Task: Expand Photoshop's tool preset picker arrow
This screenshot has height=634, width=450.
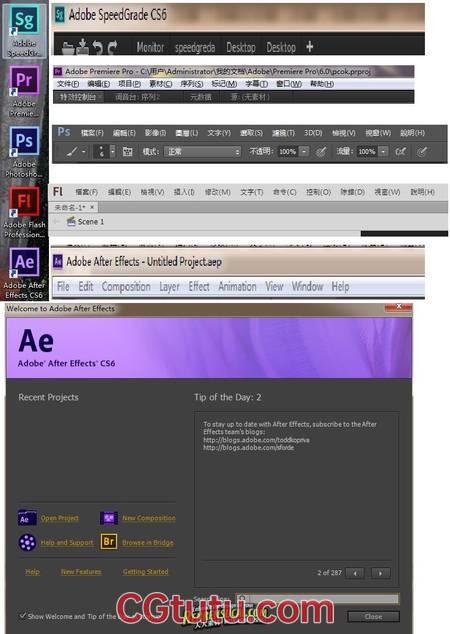Action: click(x=84, y=152)
